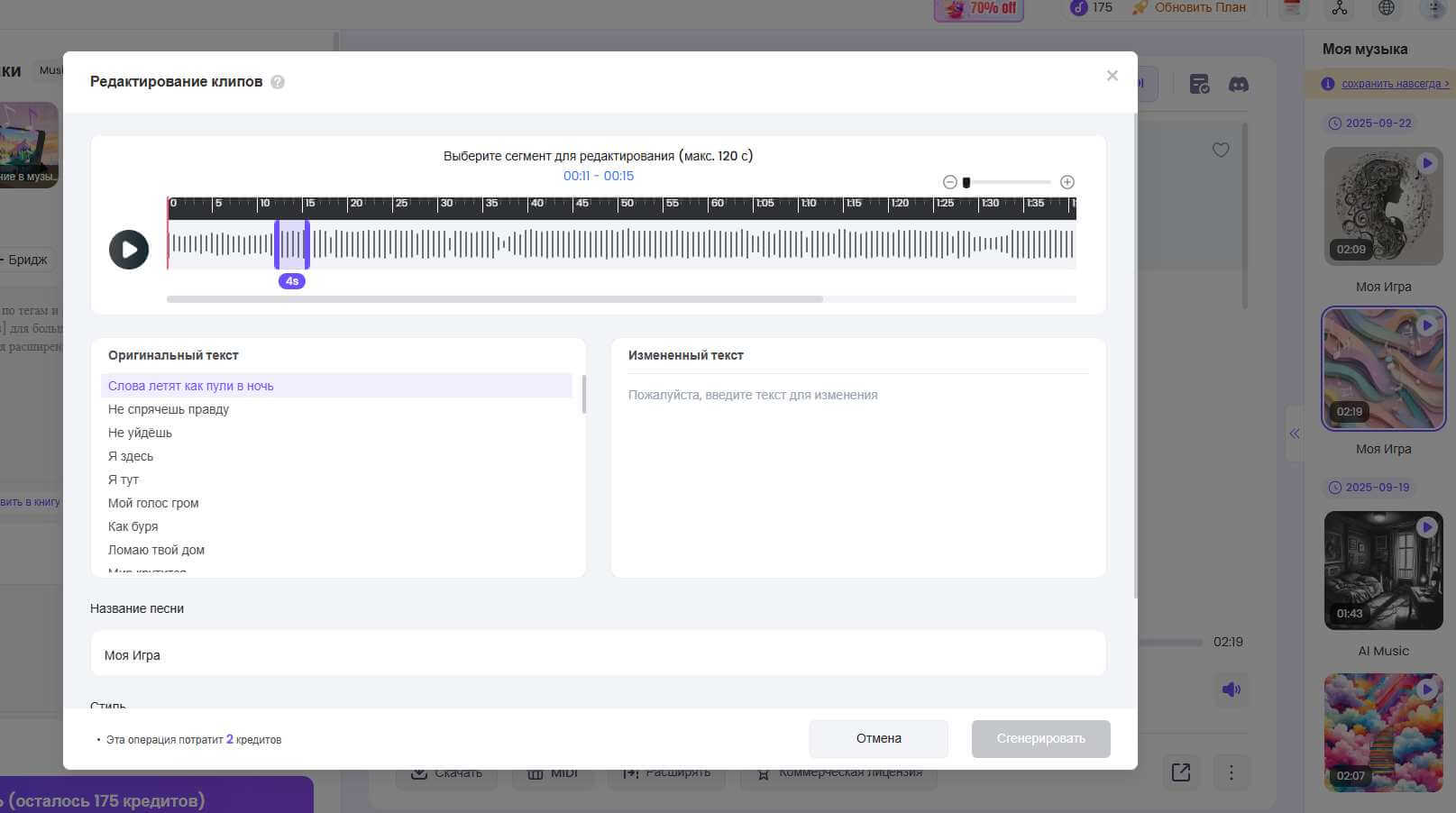
Task: Open the 70% off promo banner
Action: pos(978,9)
